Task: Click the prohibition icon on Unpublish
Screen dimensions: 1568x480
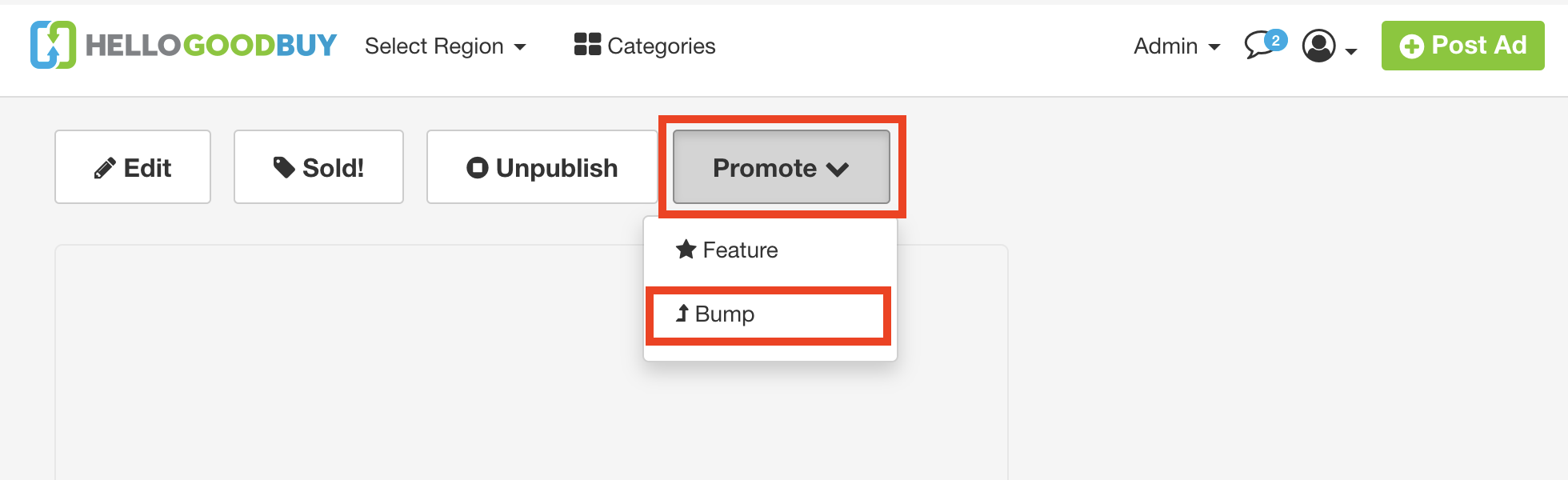Action: coord(476,167)
